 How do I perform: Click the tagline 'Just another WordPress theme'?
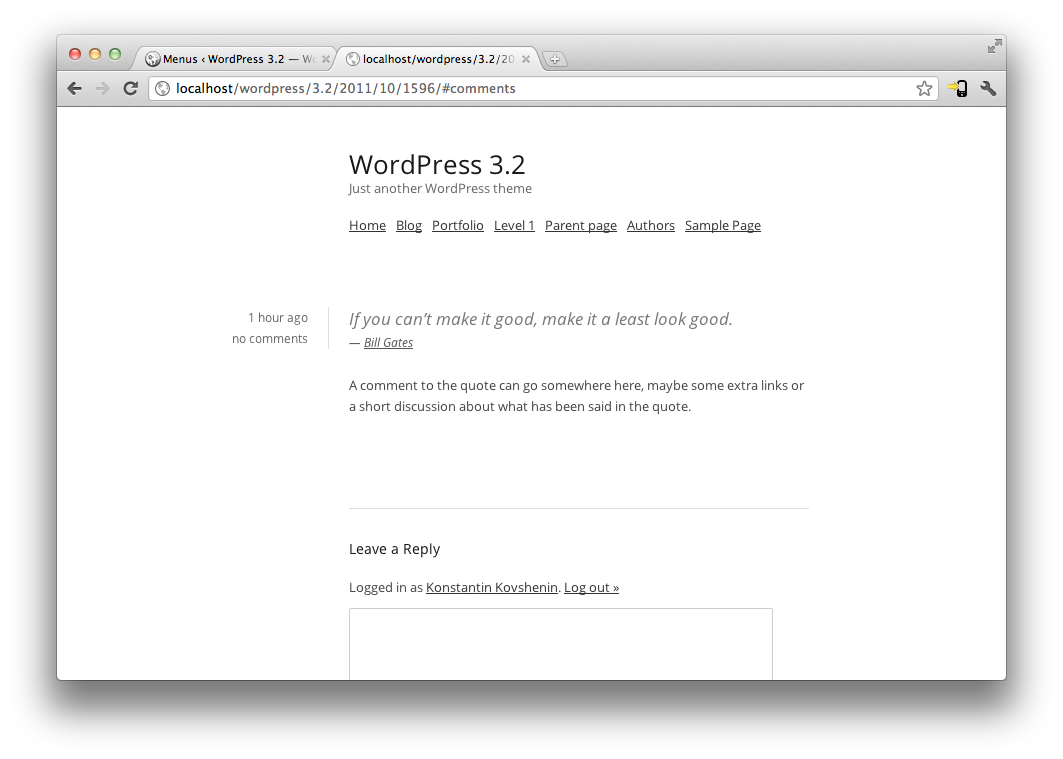[440, 188]
